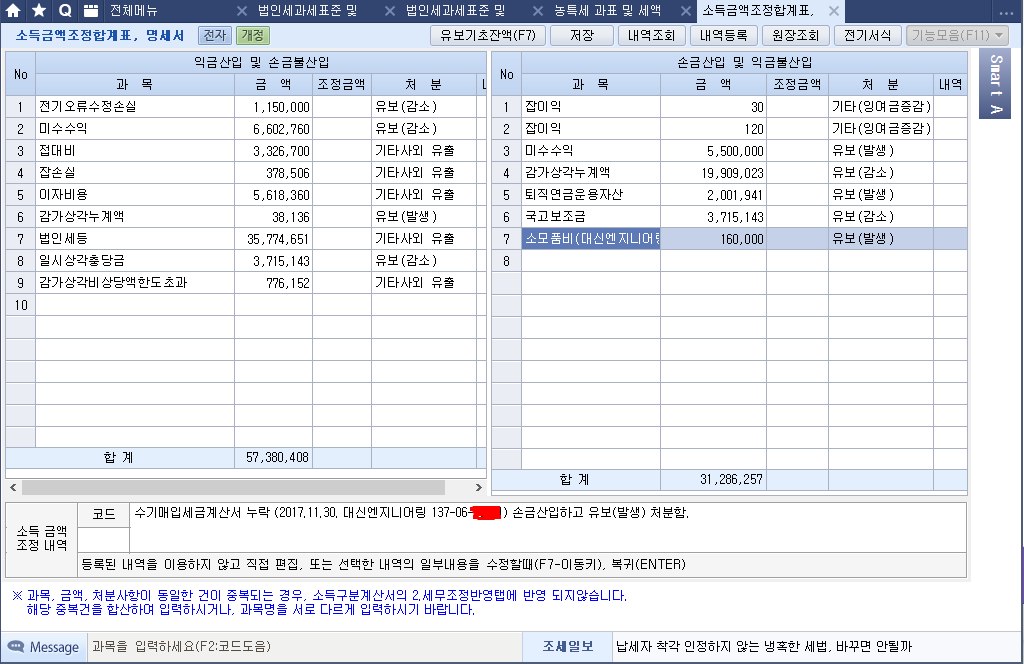Toggle the 전자 option
Viewport: 1024px width, 664px height.
tap(213, 35)
